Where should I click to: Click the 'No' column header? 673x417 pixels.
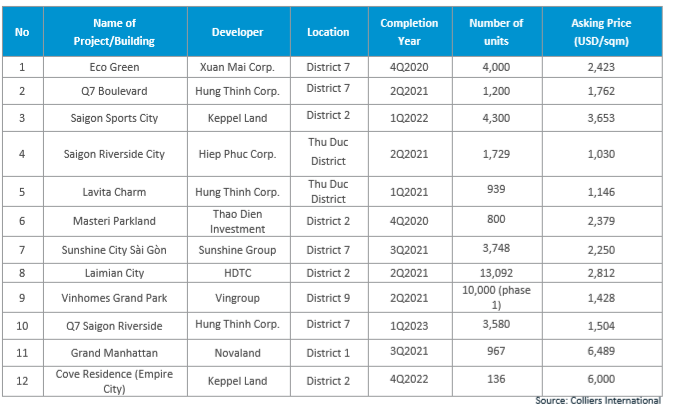coord(22,32)
